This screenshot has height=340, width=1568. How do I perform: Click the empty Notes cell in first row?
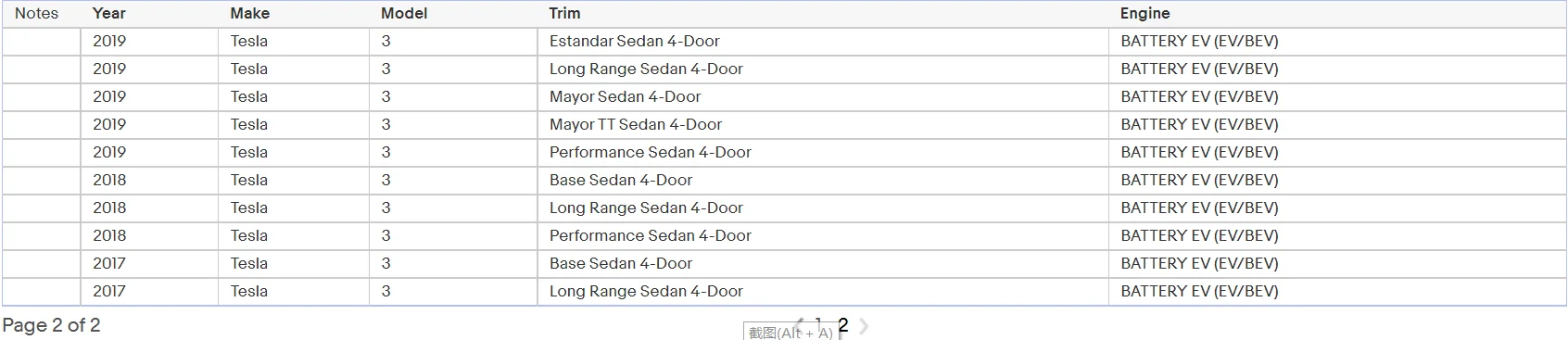(x=41, y=42)
